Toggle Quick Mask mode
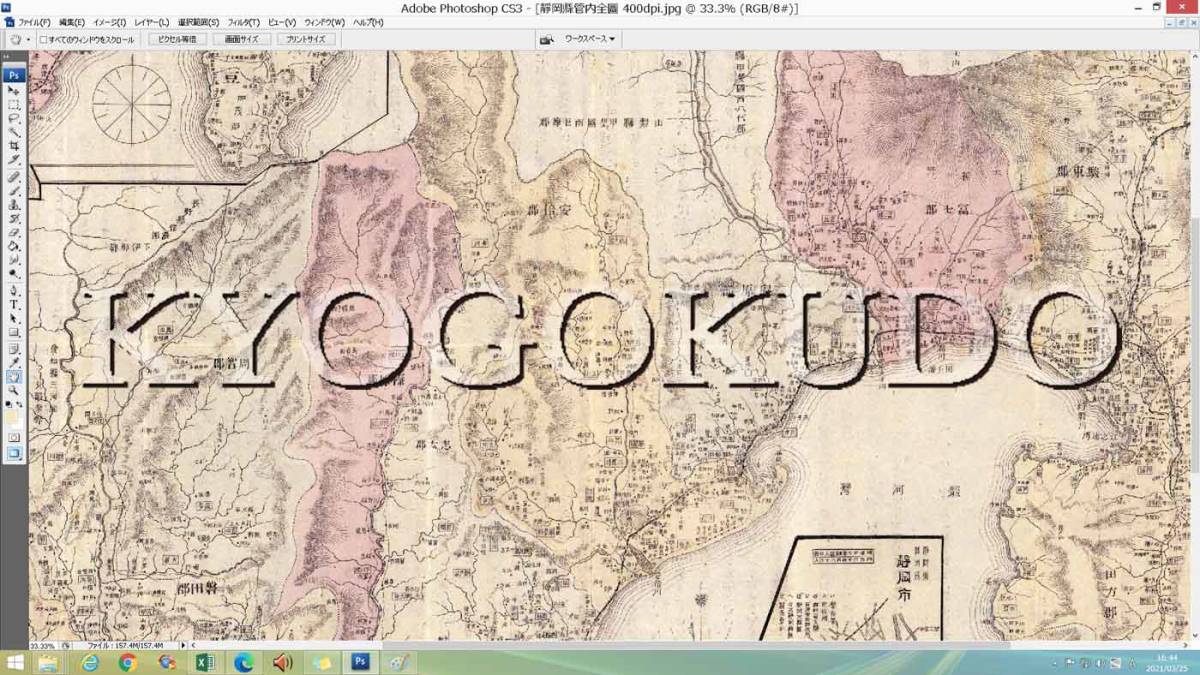The height and width of the screenshot is (675, 1200). pos(14,437)
